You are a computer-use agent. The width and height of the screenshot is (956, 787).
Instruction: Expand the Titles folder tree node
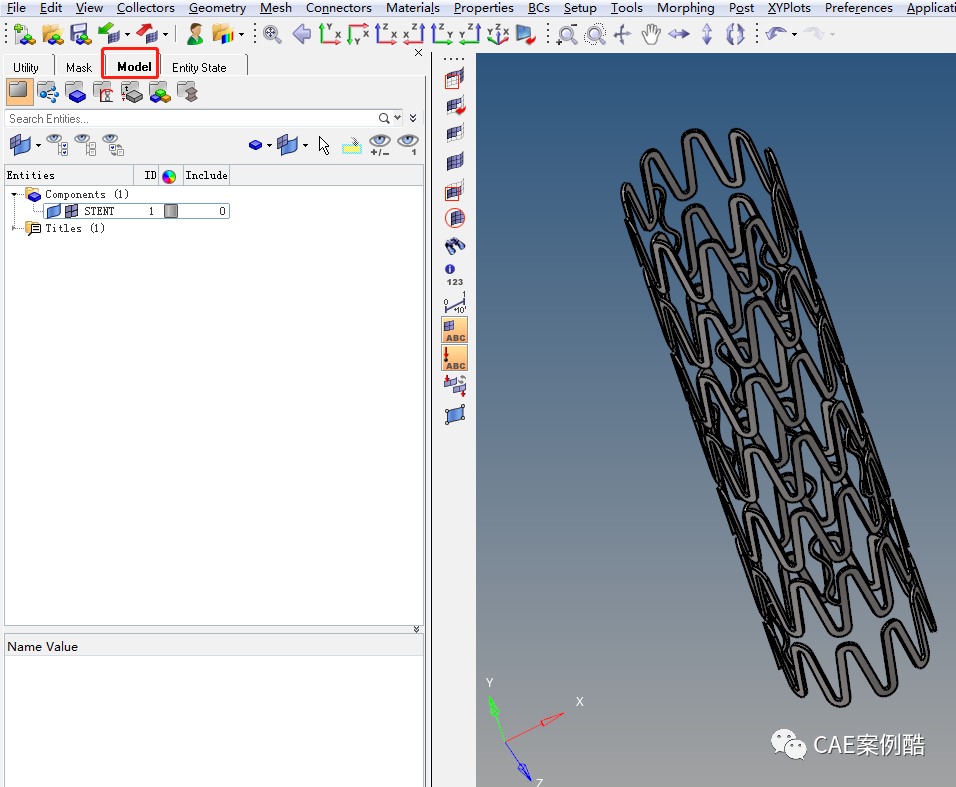(14, 228)
